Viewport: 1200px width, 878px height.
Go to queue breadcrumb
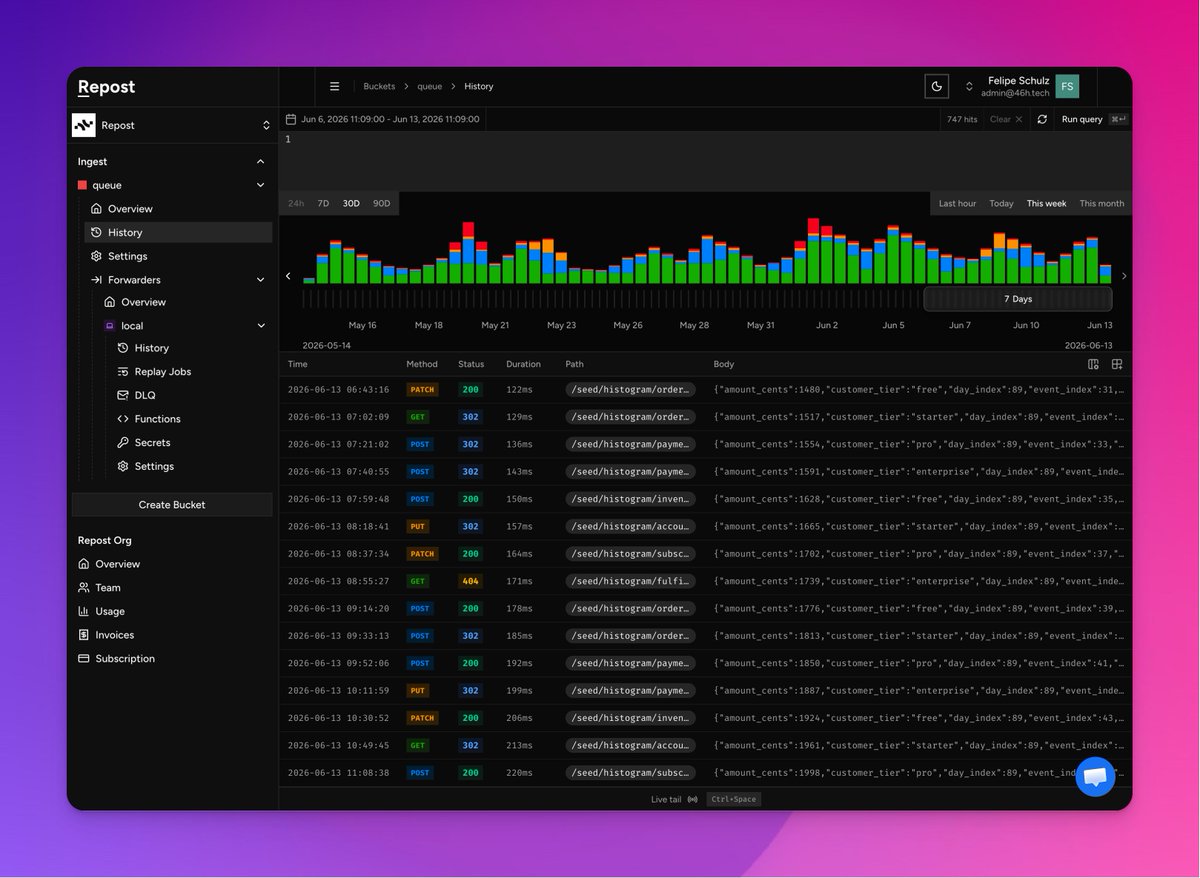click(x=430, y=86)
